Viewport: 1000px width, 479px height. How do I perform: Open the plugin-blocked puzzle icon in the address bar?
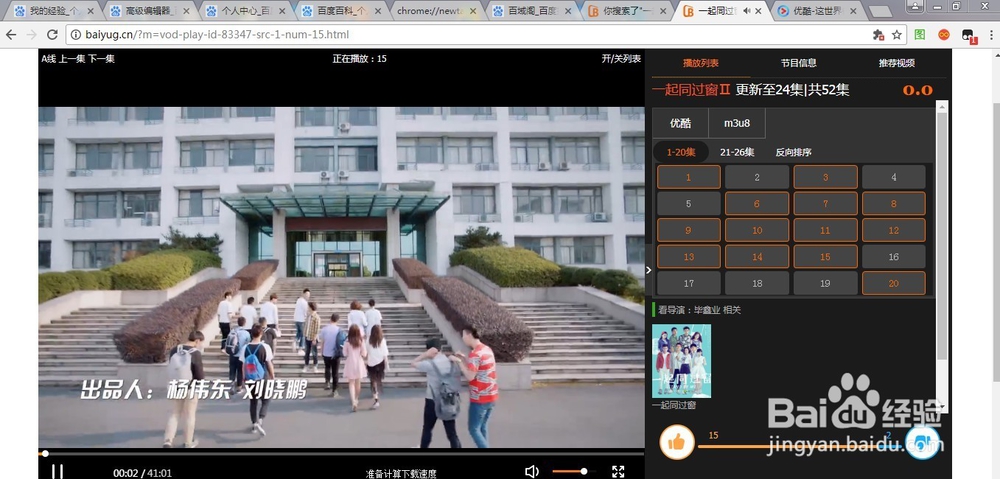pyautogui.click(x=878, y=34)
